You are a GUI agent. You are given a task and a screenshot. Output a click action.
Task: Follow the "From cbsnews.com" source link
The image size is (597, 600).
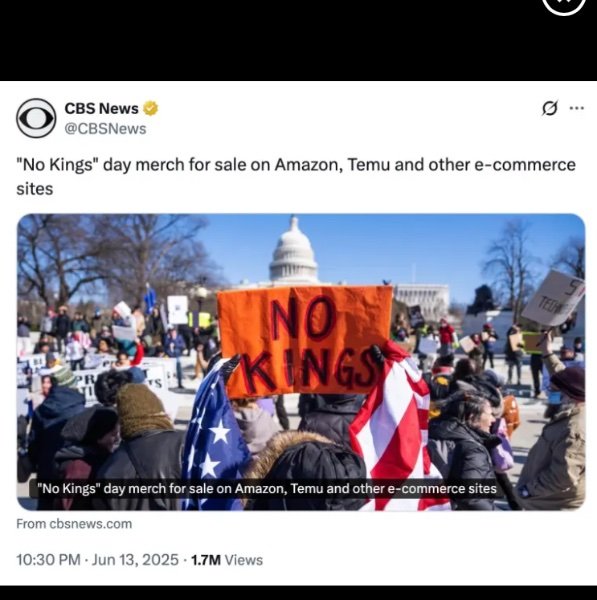(x=74, y=523)
